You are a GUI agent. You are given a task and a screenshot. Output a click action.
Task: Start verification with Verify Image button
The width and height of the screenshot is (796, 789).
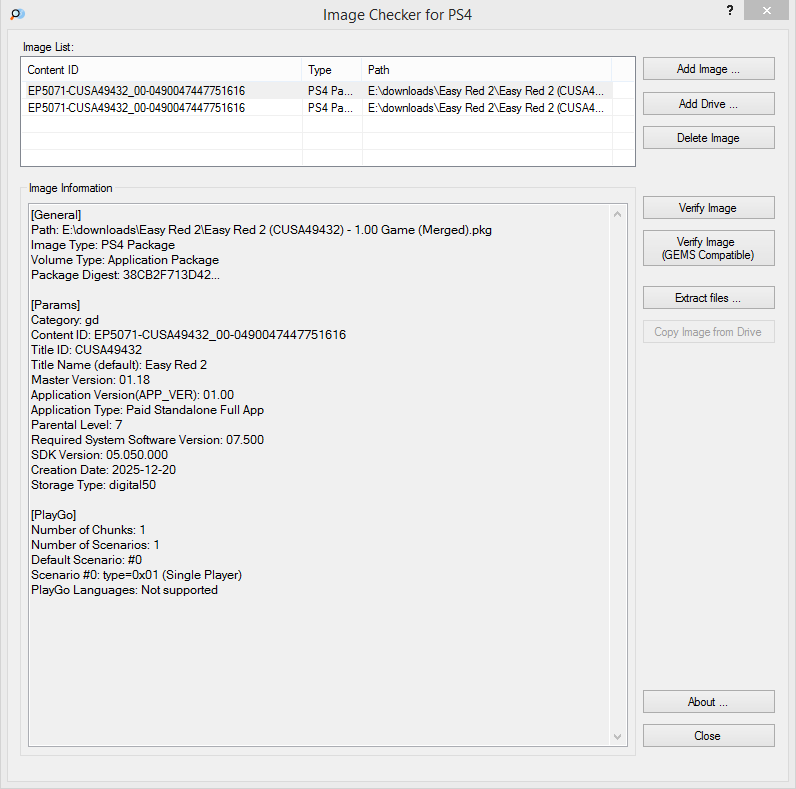(708, 208)
